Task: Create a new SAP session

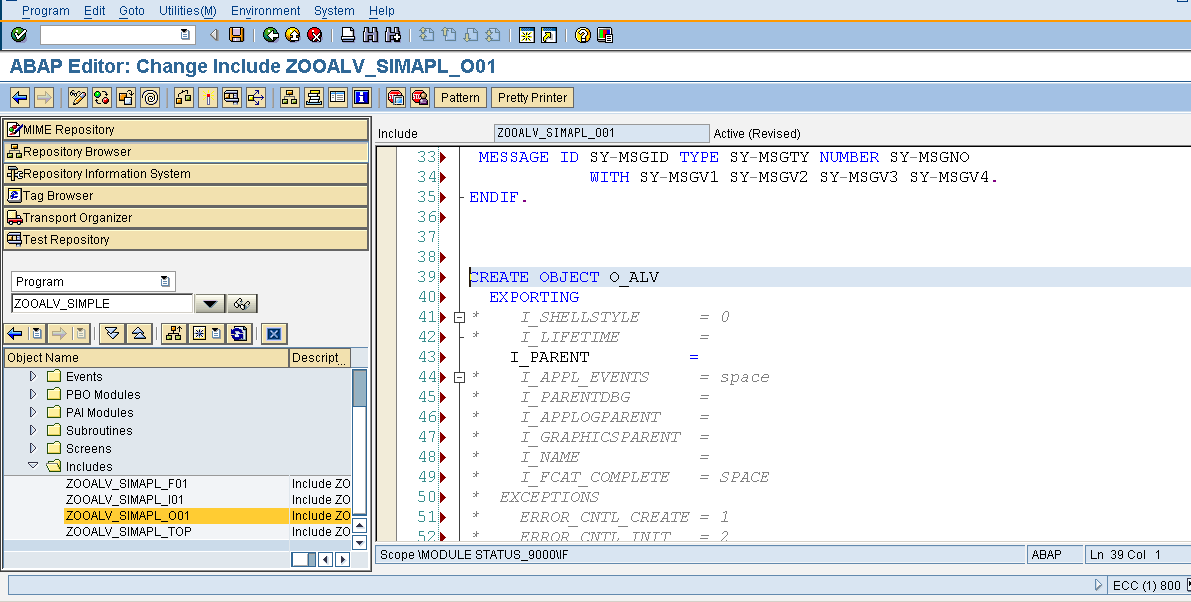Action: (x=525, y=33)
